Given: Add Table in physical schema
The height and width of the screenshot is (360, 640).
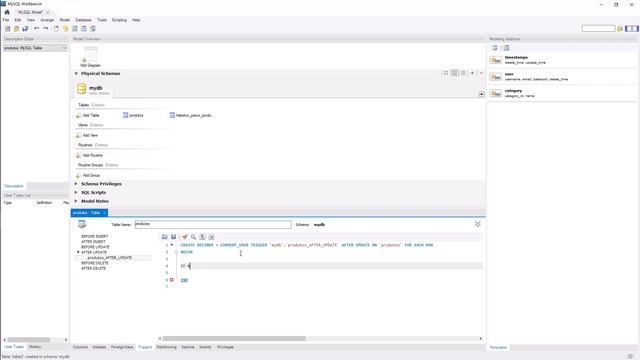Looking at the screenshot, I should 88,116.
